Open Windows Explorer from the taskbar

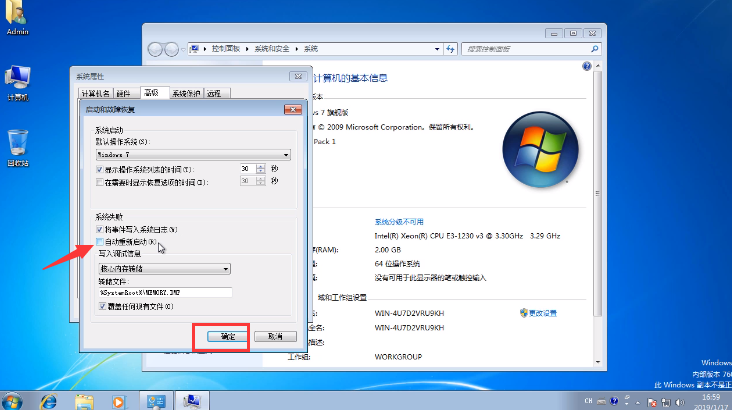pyautogui.click(x=84, y=400)
